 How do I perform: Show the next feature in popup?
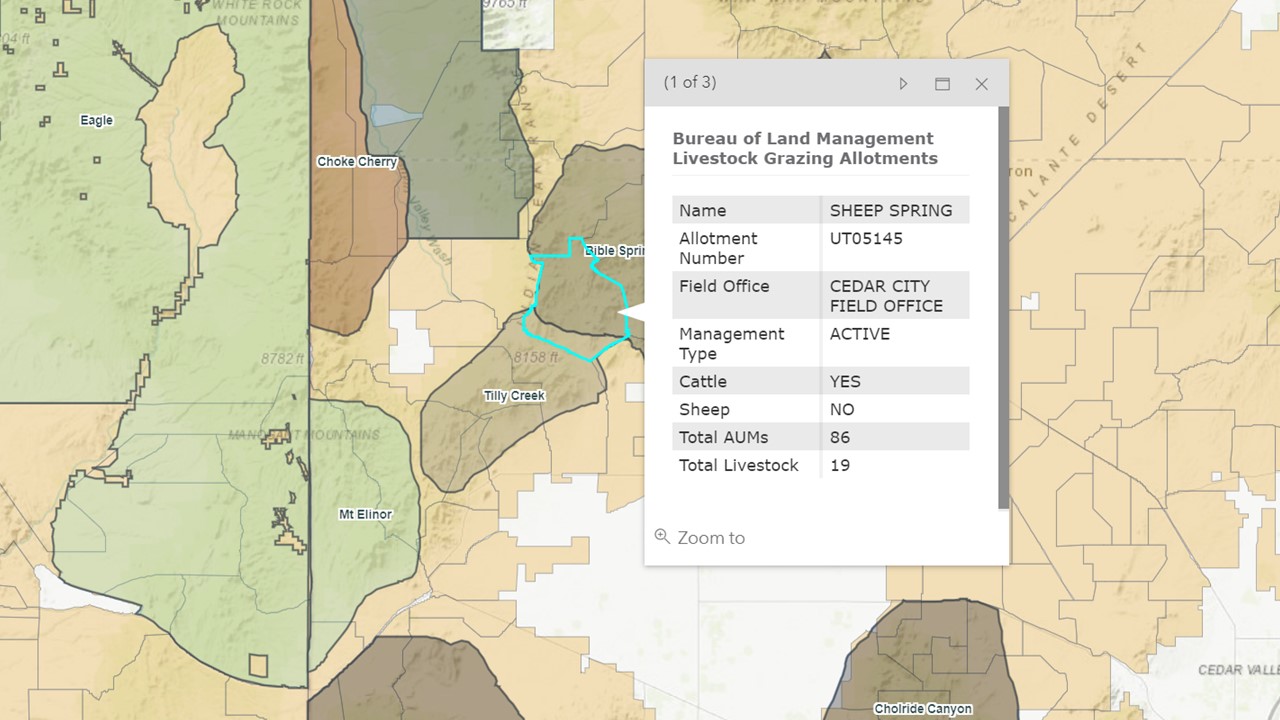point(903,84)
